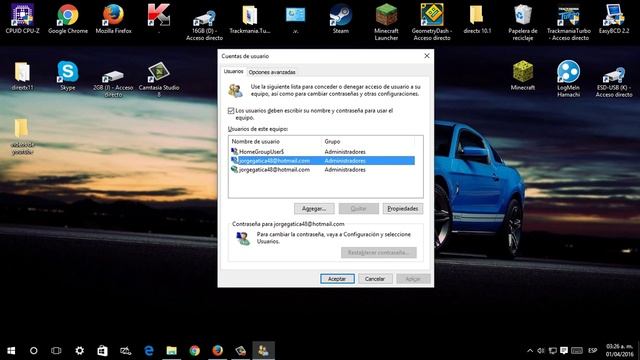The width and height of the screenshot is (640, 360).
Task: Open the taskbar clock showing 01/04/2016
Action: pyautogui.click(x=619, y=350)
